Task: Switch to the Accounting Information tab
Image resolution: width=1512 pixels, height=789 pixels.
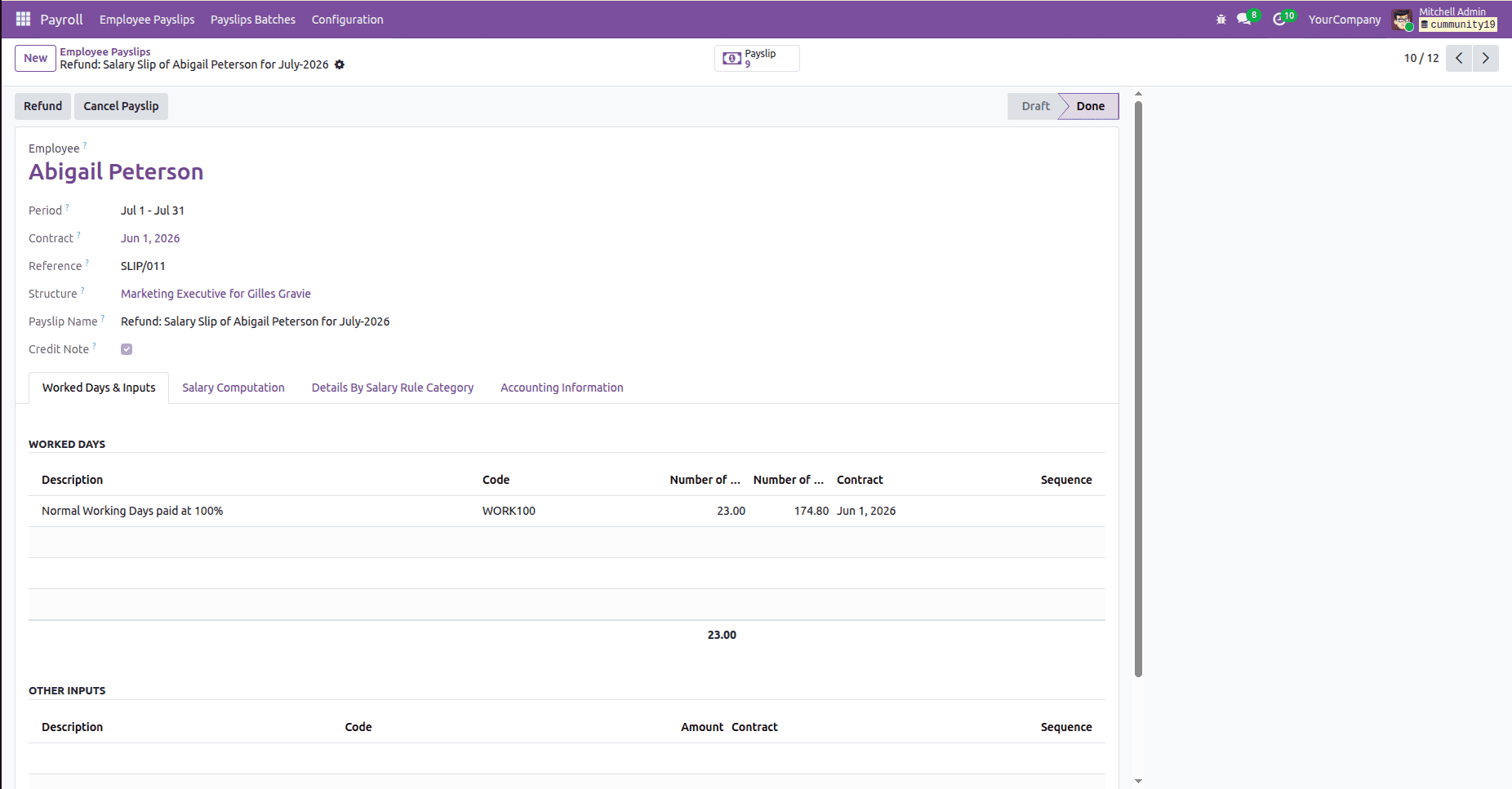Action: (562, 388)
